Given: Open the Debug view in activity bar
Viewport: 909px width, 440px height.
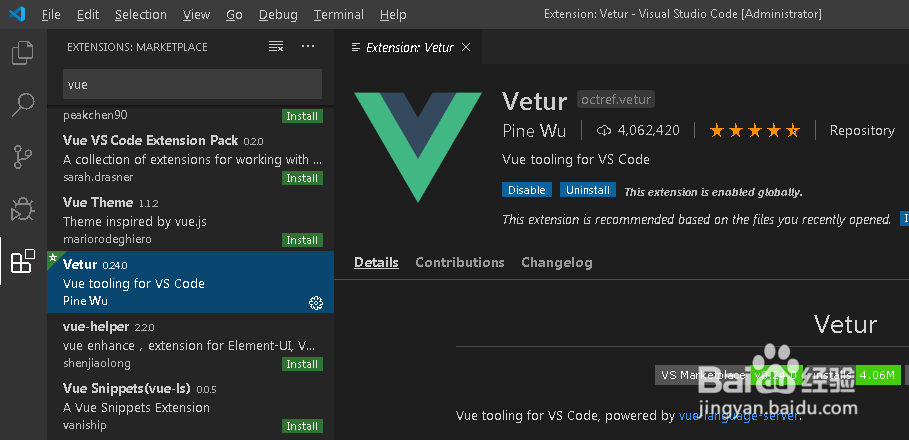Looking at the screenshot, I should click(x=23, y=209).
